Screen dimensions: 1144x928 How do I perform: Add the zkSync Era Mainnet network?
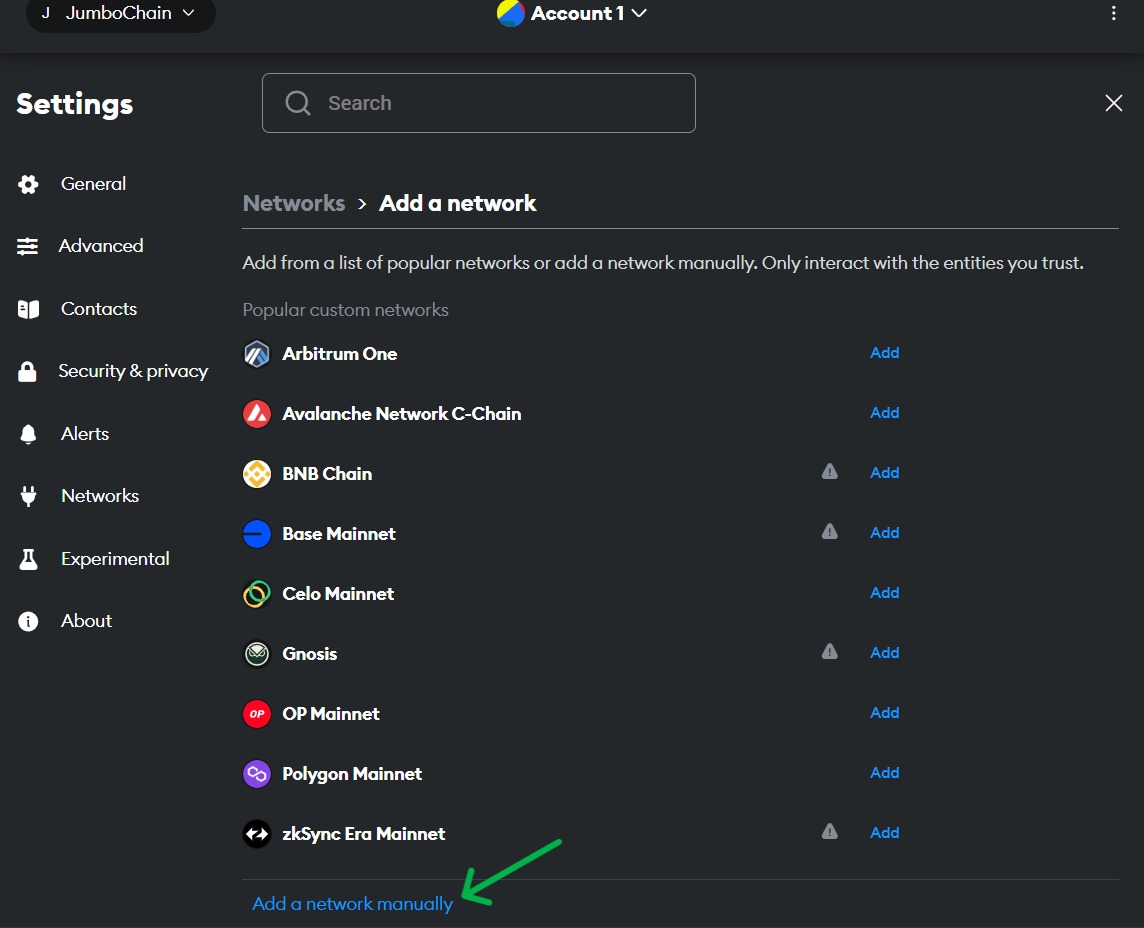(x=884, y=832)
